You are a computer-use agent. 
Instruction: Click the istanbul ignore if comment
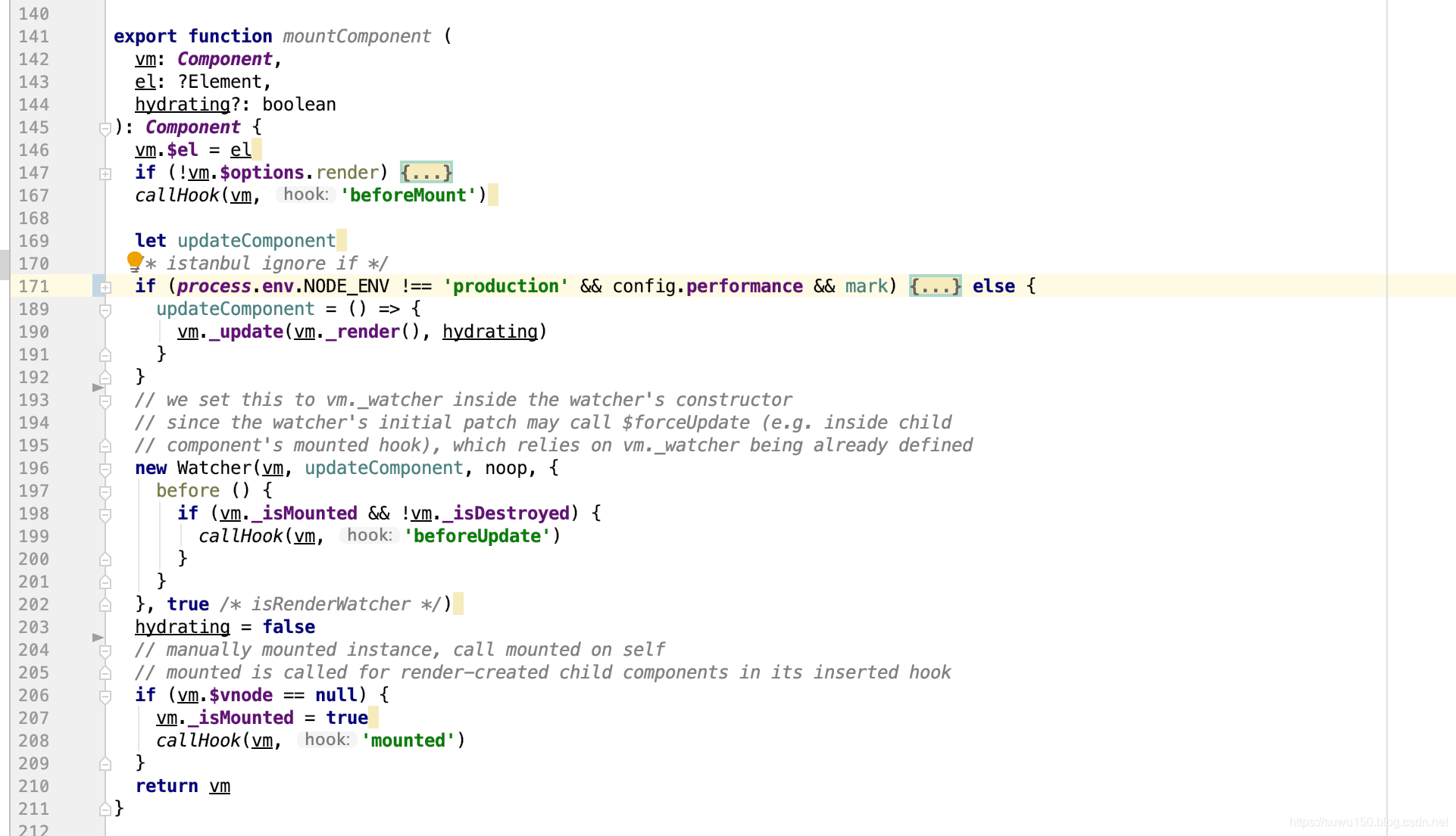(261, 264)
